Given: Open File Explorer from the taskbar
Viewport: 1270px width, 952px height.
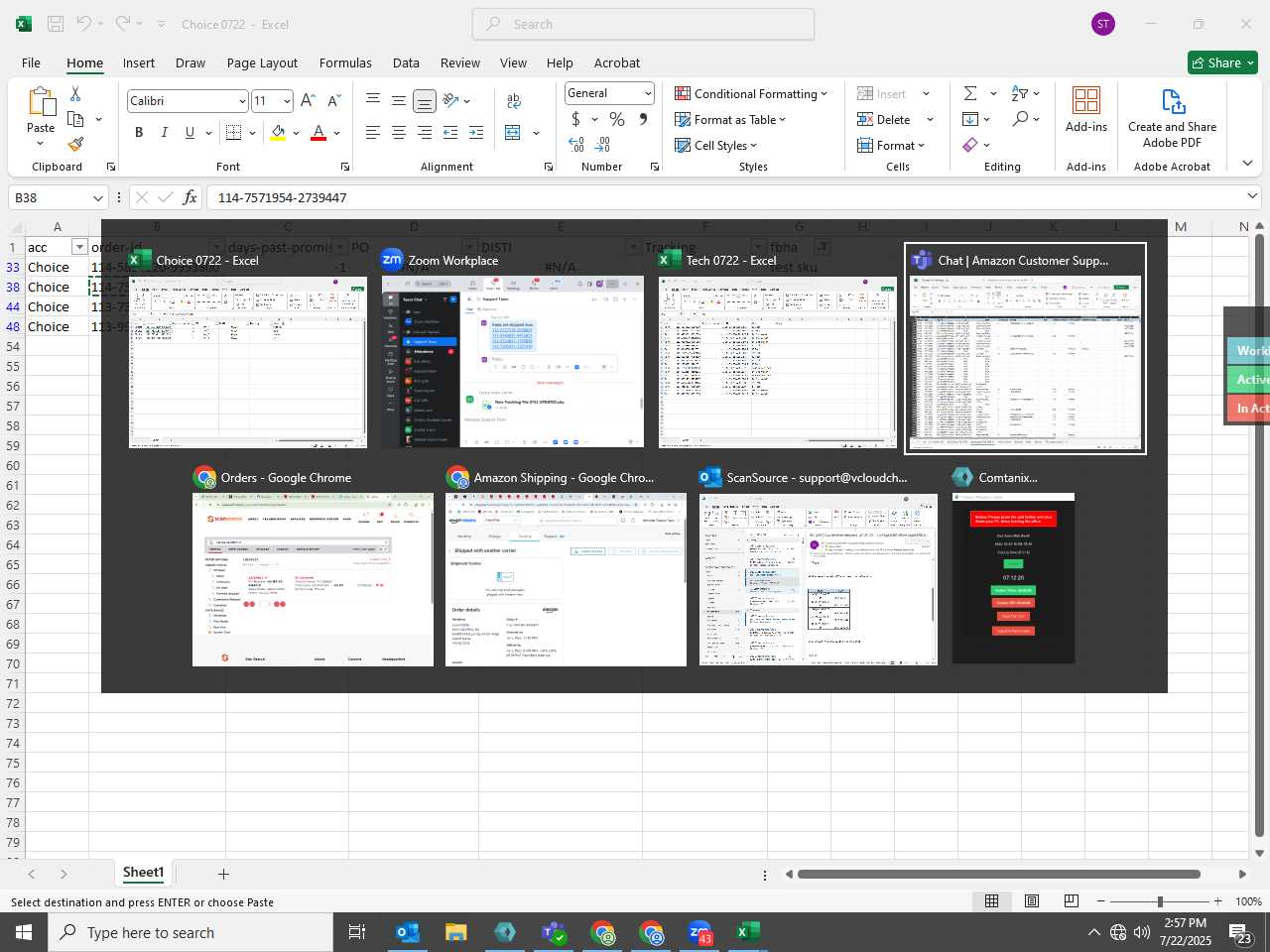Looking at the screenshot, I should pyautogui.click(x=455, y=932).
